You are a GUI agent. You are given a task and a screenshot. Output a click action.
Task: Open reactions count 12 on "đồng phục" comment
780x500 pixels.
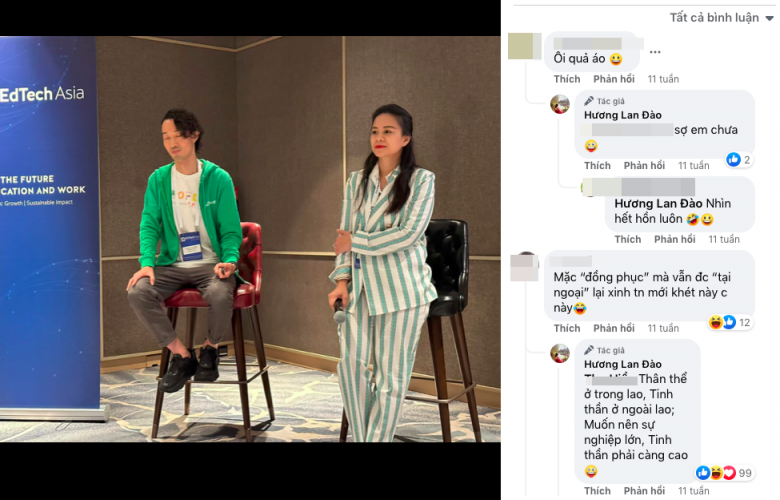pos(729,322)
